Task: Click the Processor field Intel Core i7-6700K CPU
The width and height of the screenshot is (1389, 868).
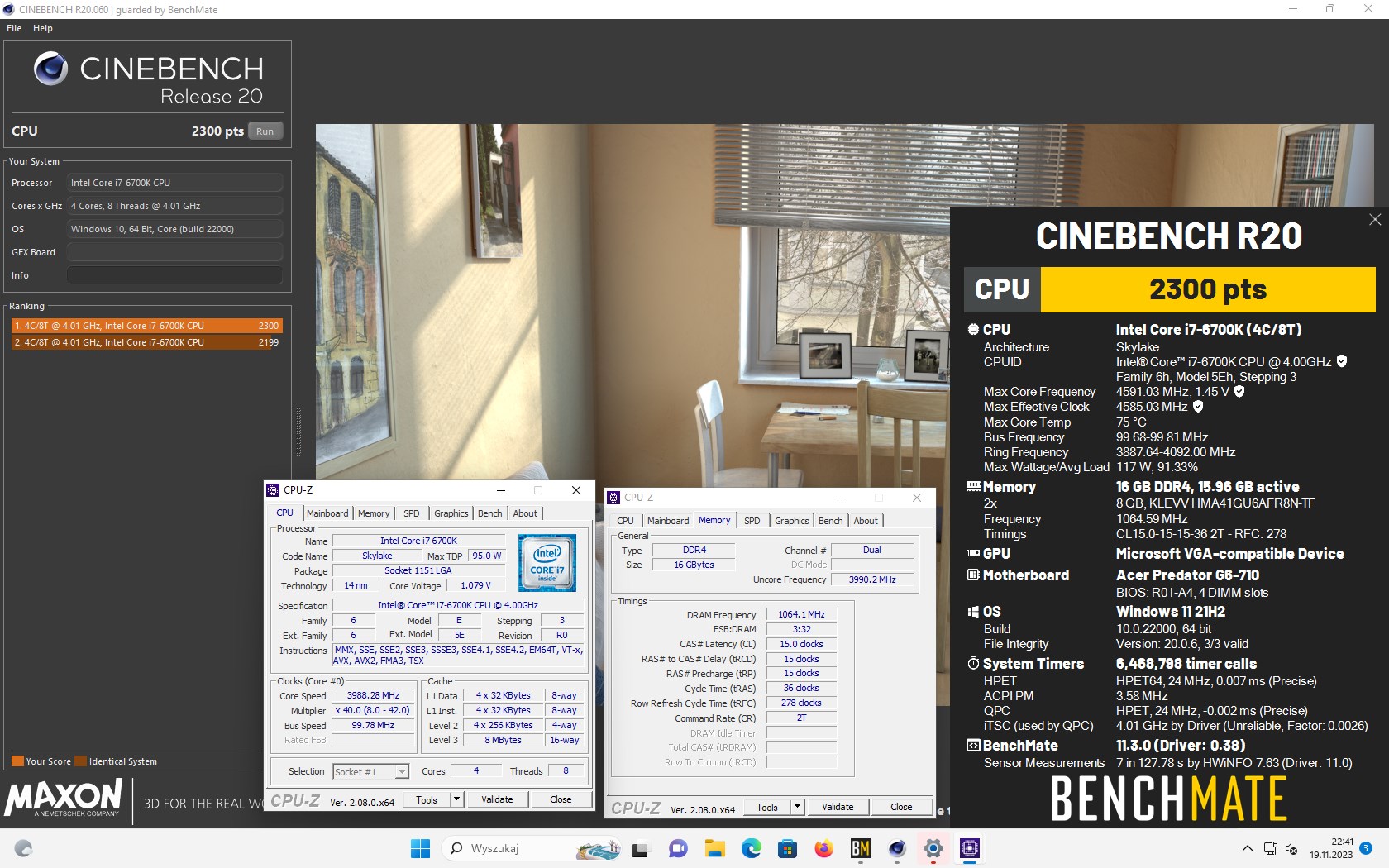Action: 174,183
